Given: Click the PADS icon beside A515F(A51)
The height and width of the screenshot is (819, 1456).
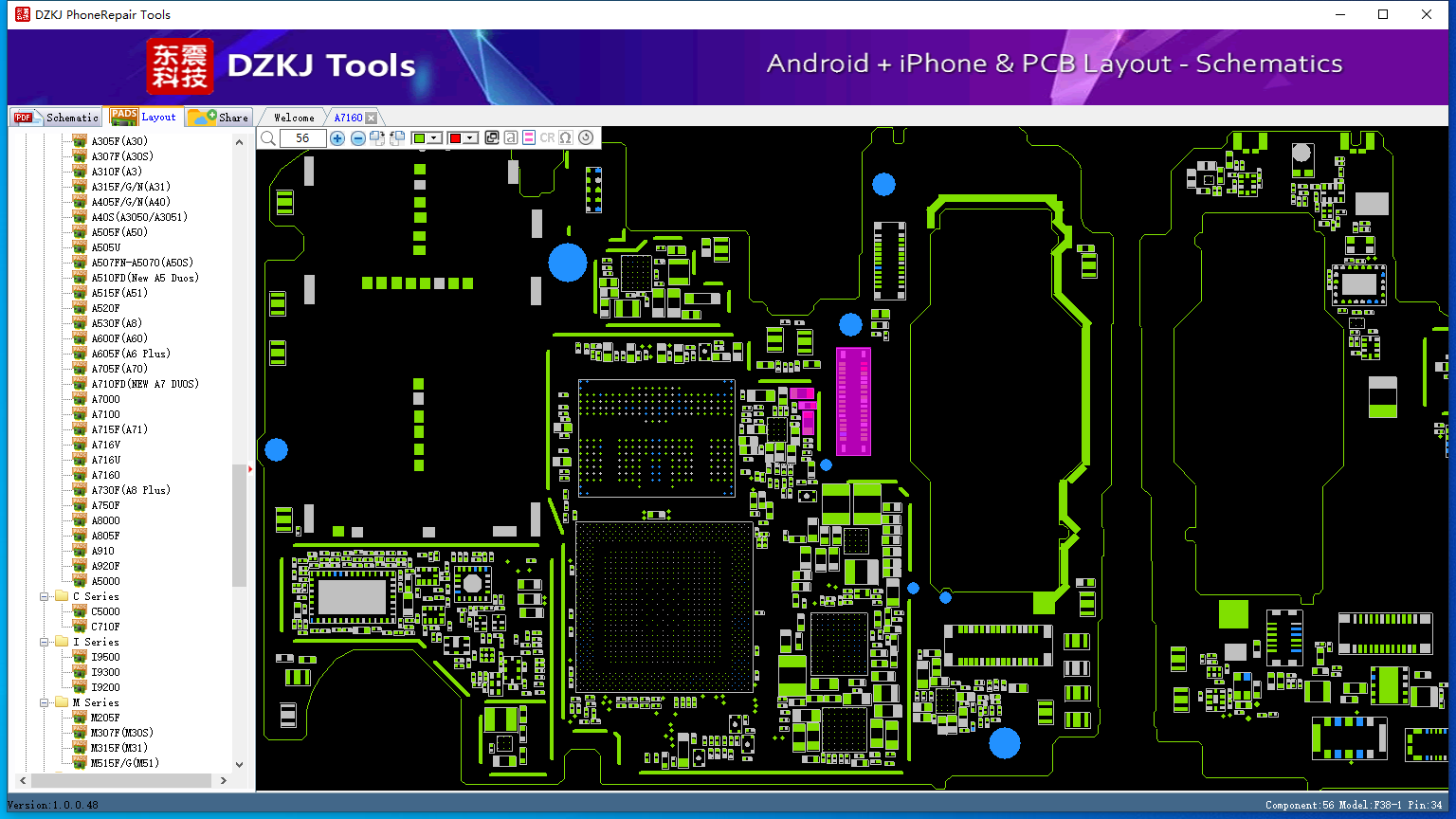Looking at the screenshot, I should 80,293.
